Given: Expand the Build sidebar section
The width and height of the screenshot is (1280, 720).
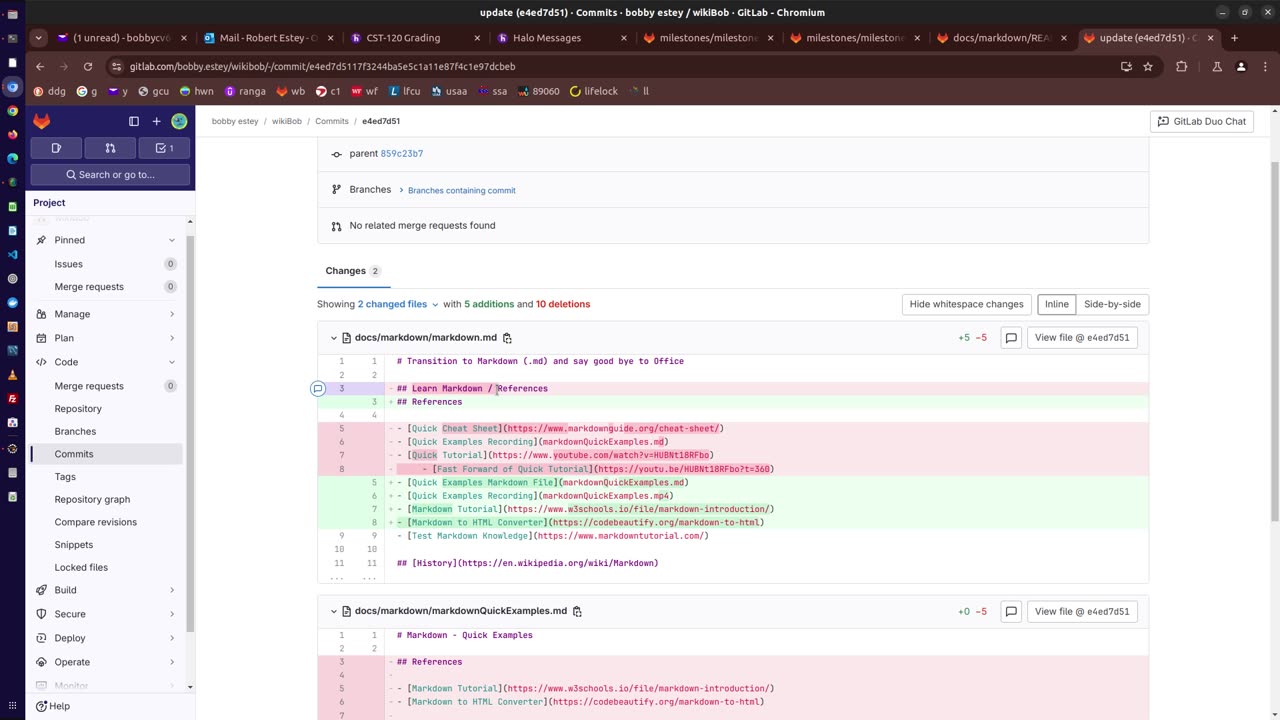Looking at the screenshot, I should pos(172,590).
